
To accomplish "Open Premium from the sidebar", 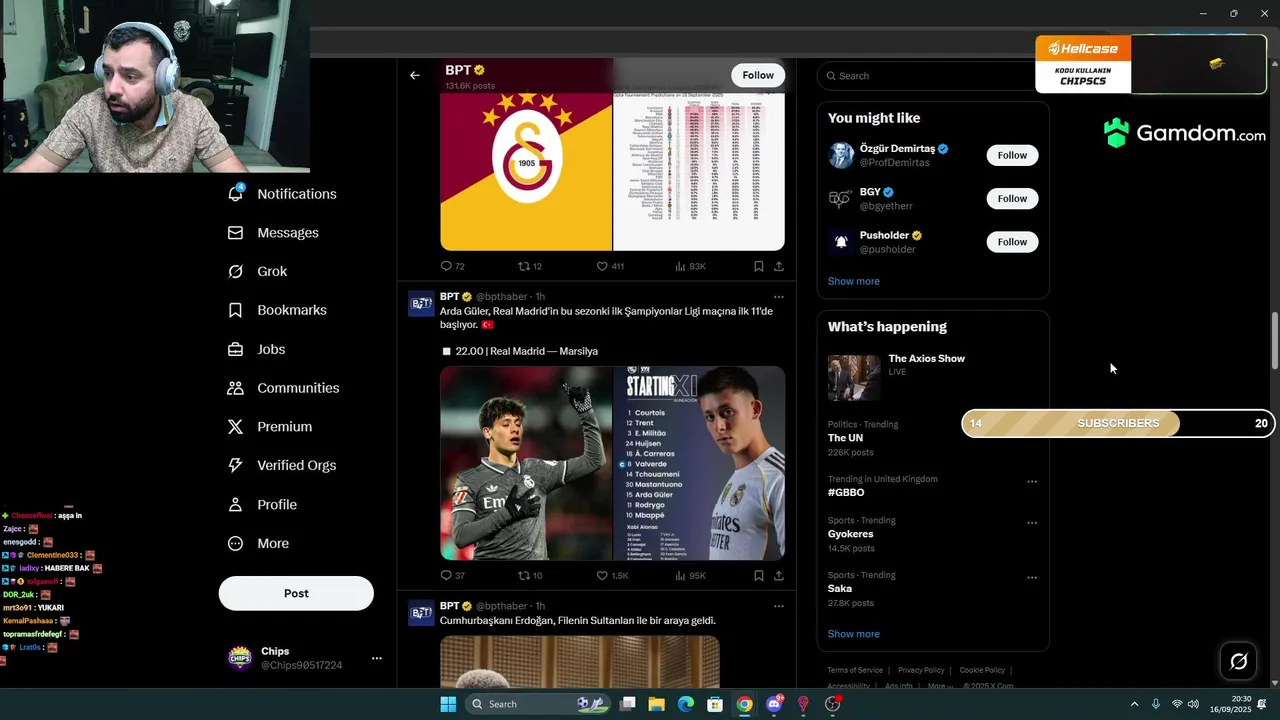I will click(x=270, y=427).
